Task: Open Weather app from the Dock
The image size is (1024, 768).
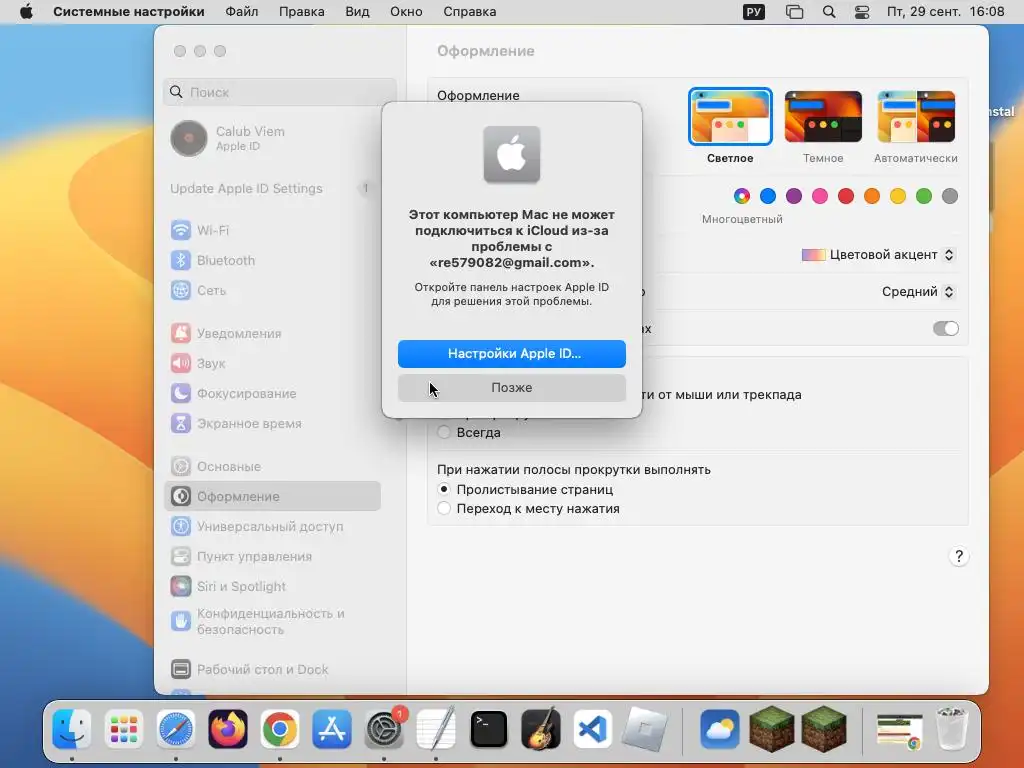Action: coord(720,729)
